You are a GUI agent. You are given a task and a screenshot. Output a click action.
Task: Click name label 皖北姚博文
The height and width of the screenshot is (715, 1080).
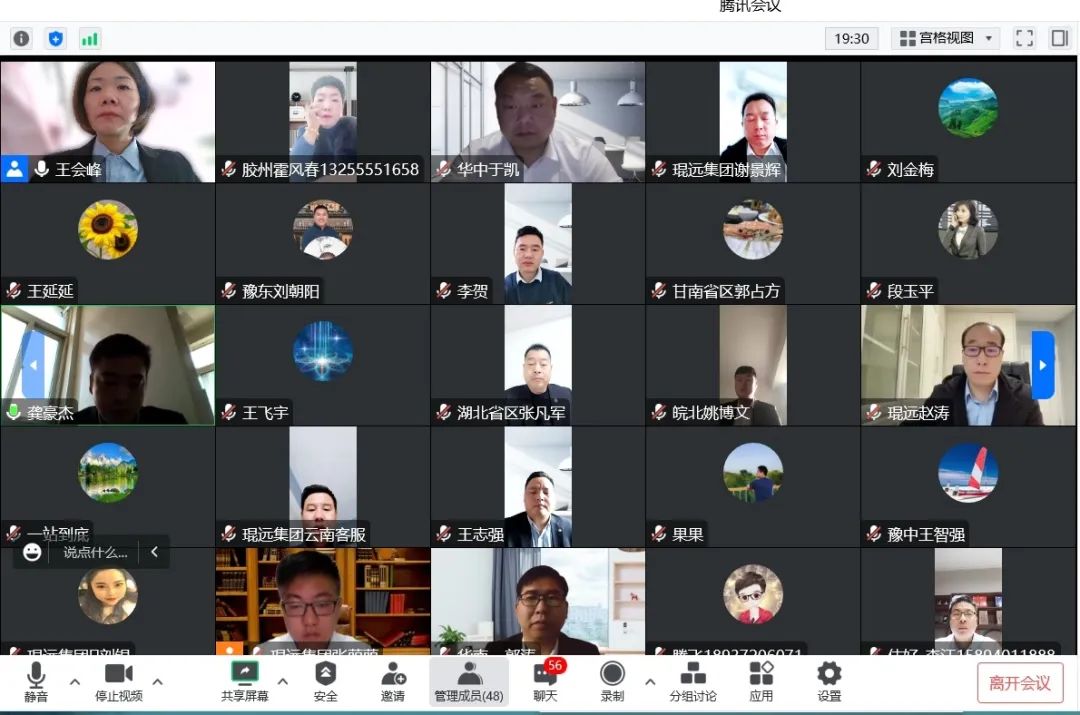click(x=710, y=413)
